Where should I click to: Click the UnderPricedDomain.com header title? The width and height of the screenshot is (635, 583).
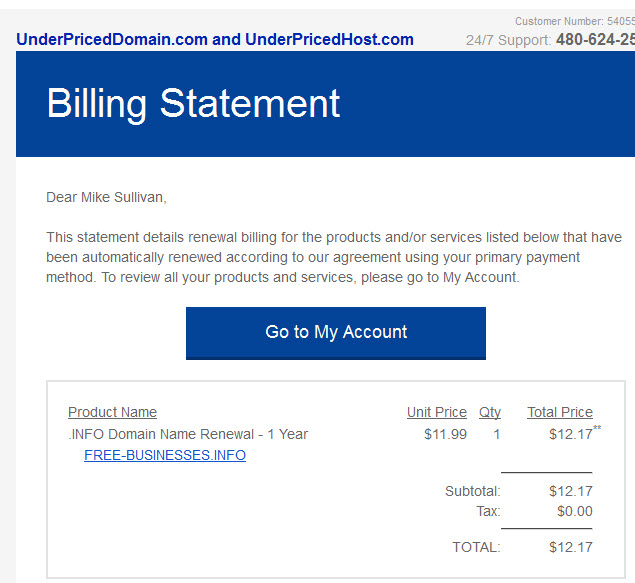point(215,40)
